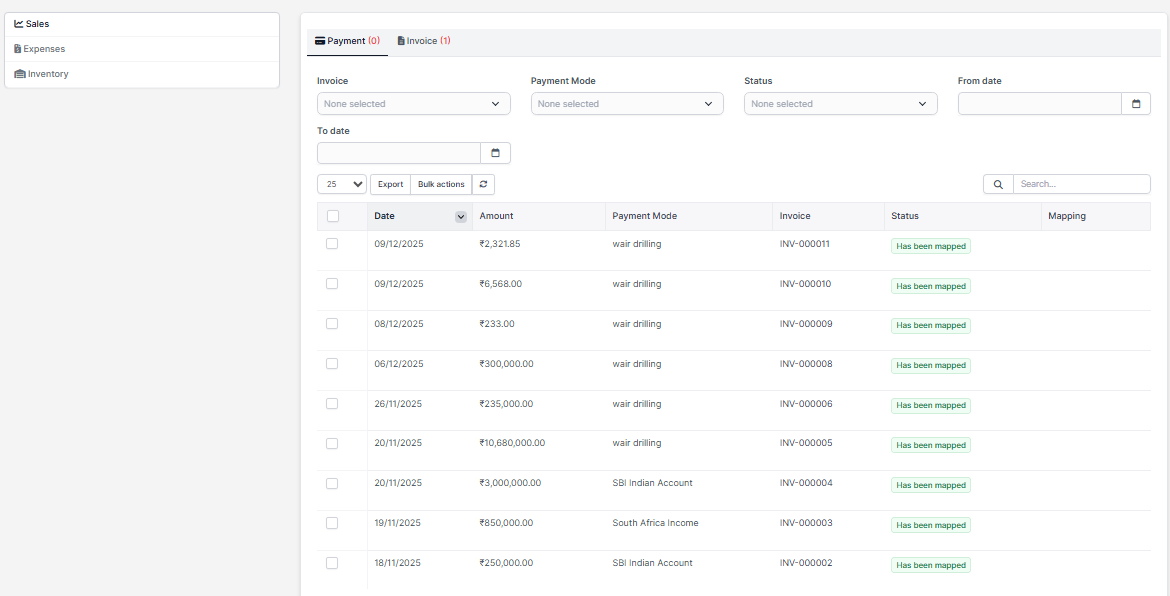Click the Export button
This screenshot has height=596, width=1170.
tap(390, 184)
